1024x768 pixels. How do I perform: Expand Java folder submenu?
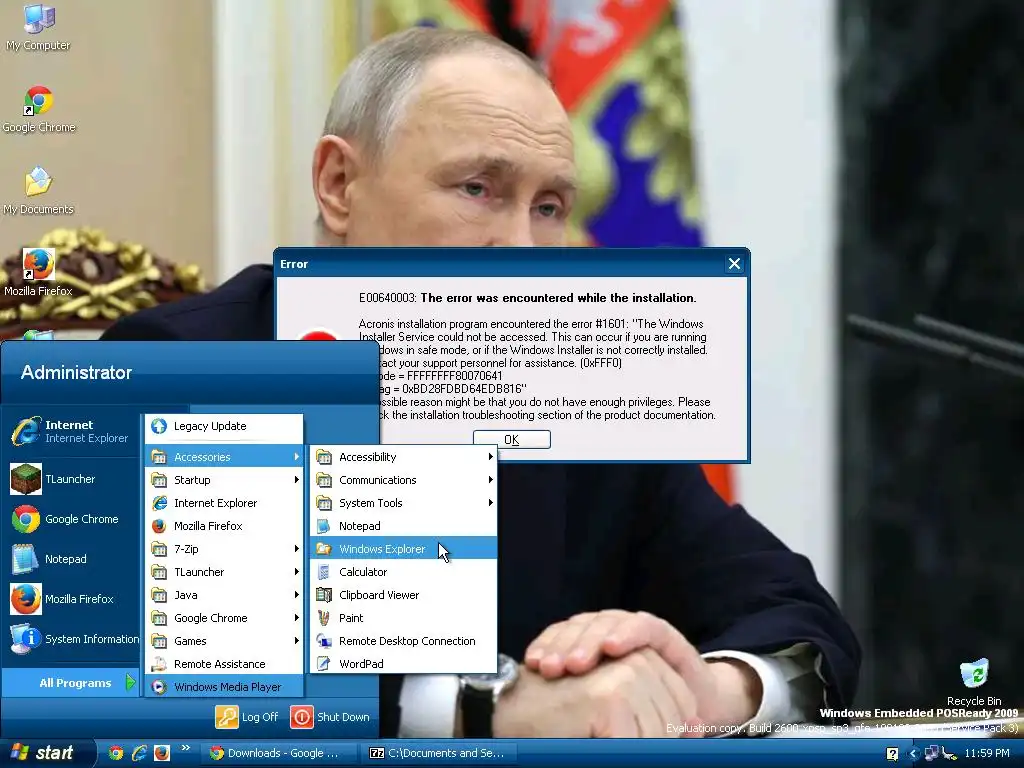click(x=224, y=595)
